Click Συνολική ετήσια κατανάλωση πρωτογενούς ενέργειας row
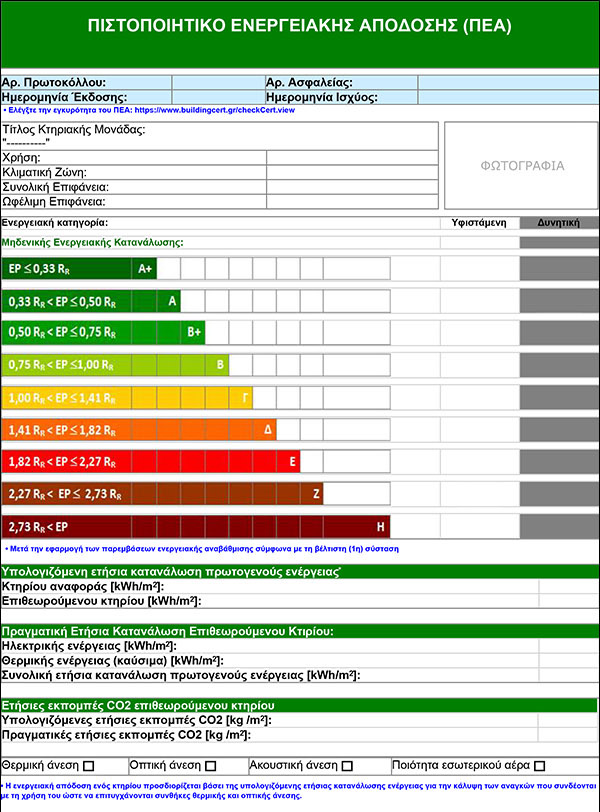The image size is (600, 812). [299, 675]
